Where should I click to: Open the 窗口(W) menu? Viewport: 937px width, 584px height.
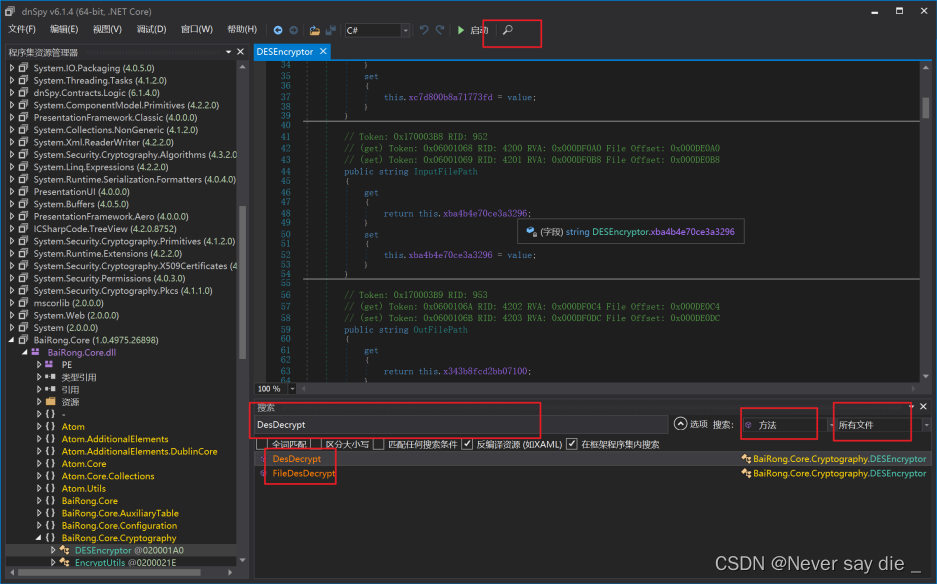pos(197,29)
